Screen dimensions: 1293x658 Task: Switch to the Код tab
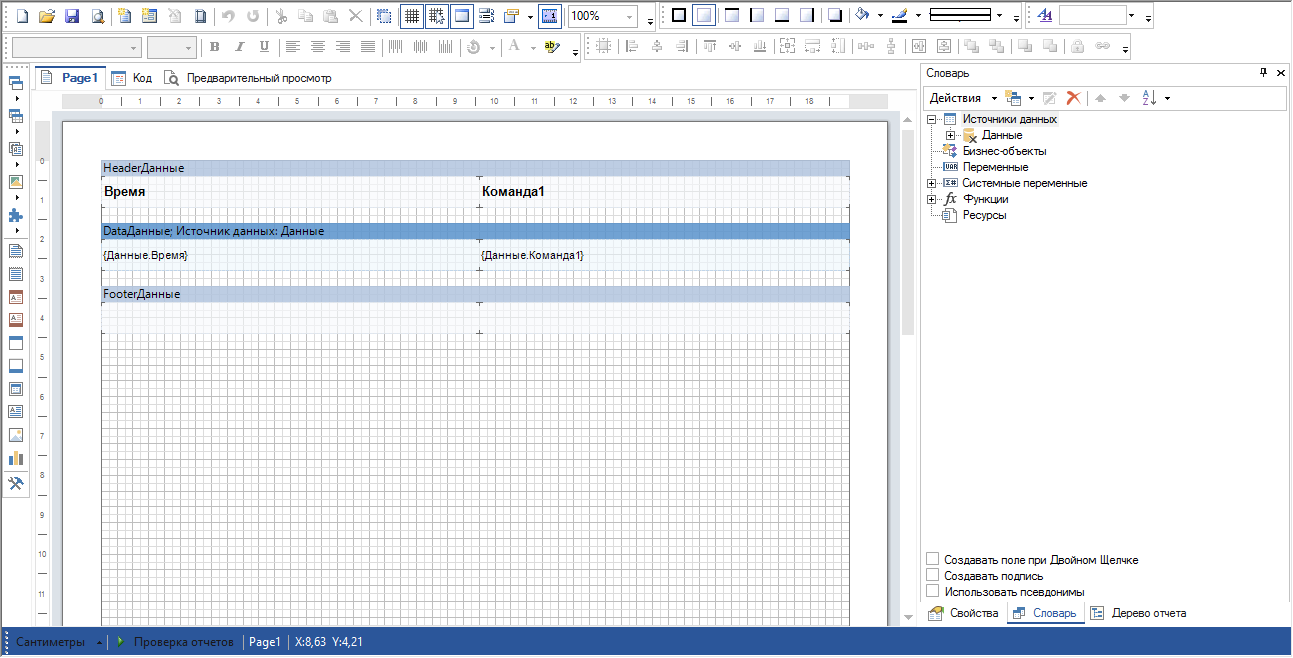tap(132, 78)
